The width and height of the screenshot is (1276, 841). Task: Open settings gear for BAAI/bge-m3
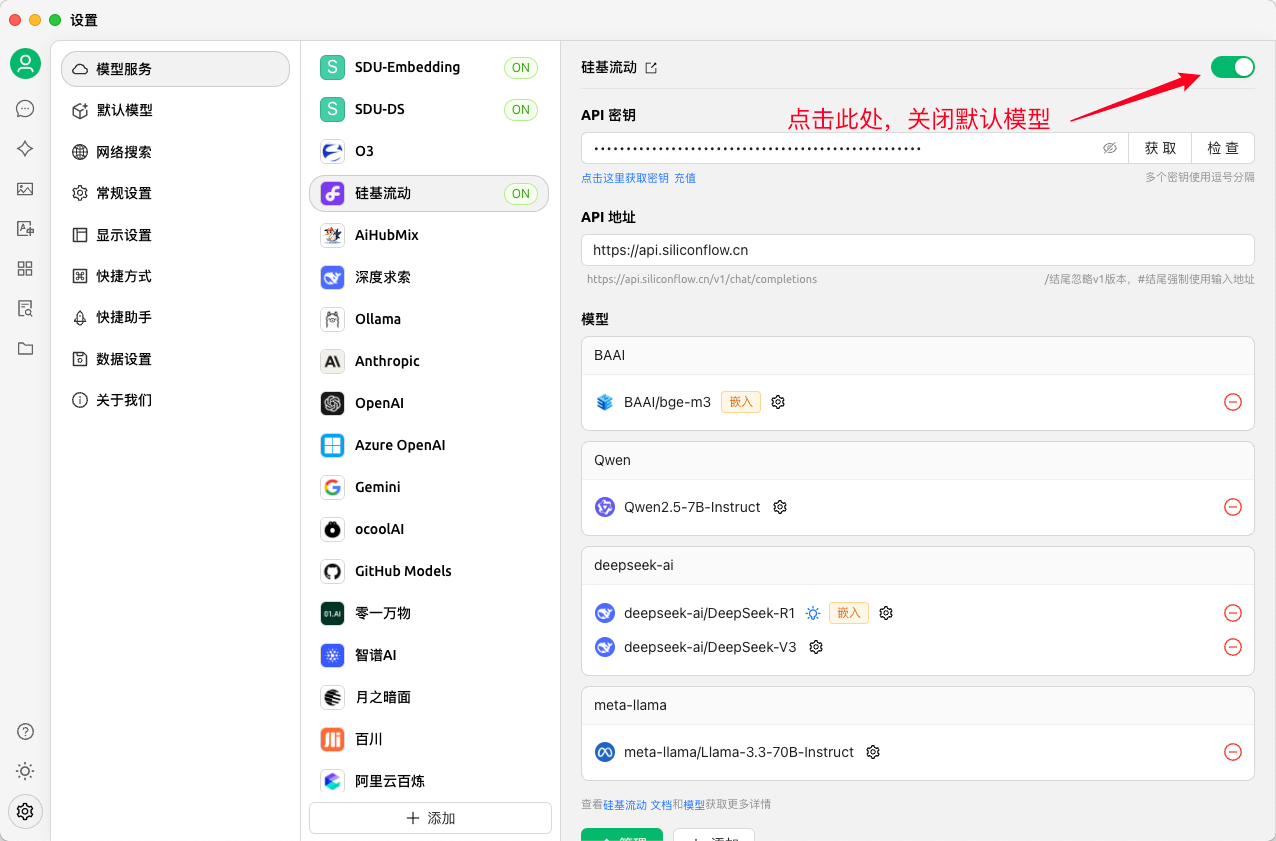778,402
